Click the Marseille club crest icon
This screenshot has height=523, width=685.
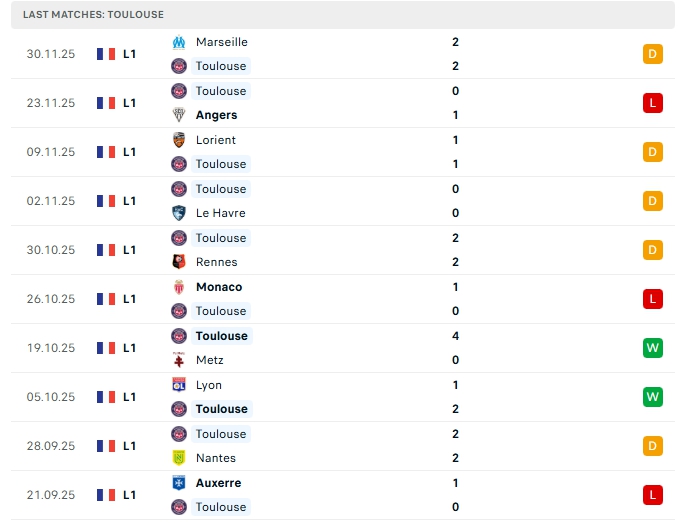click(179, 42)
